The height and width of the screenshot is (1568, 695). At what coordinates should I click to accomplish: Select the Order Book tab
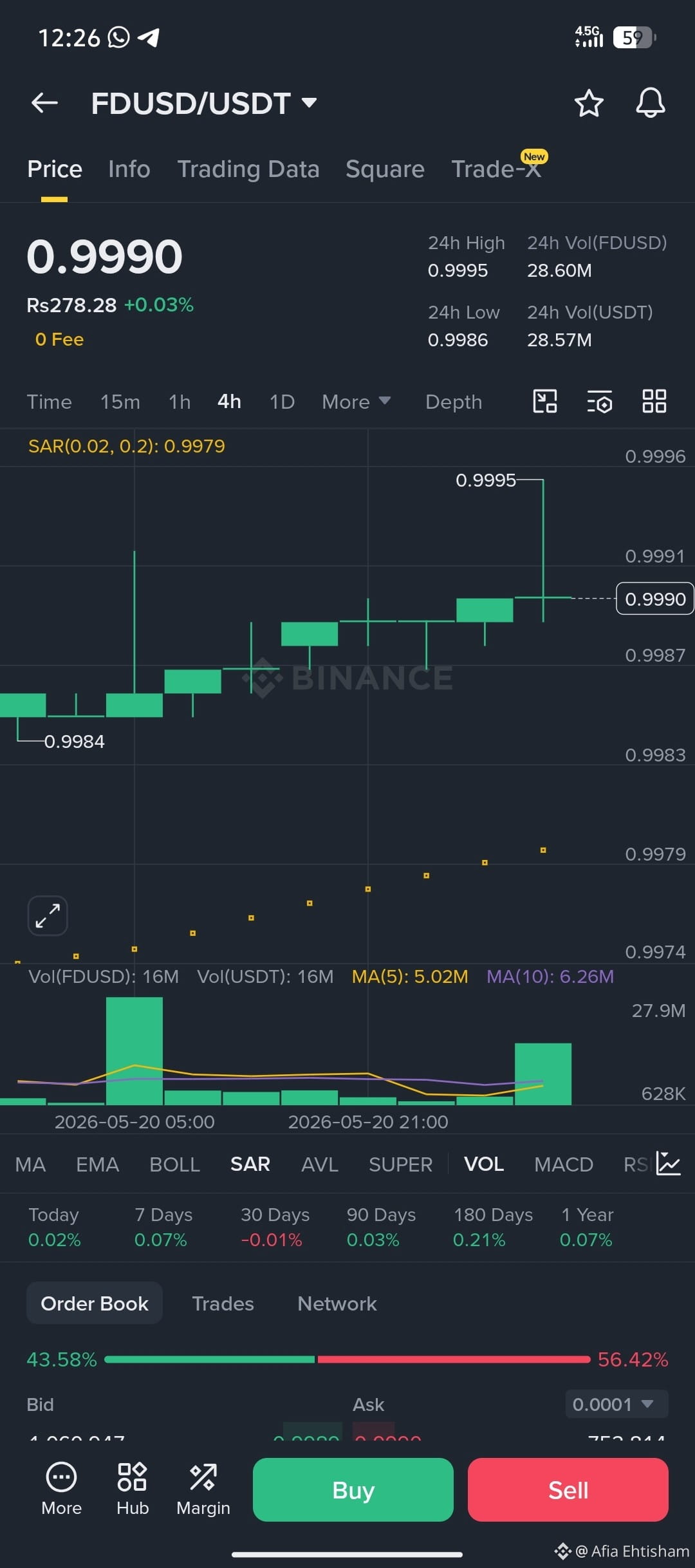tap(95, 1303)
